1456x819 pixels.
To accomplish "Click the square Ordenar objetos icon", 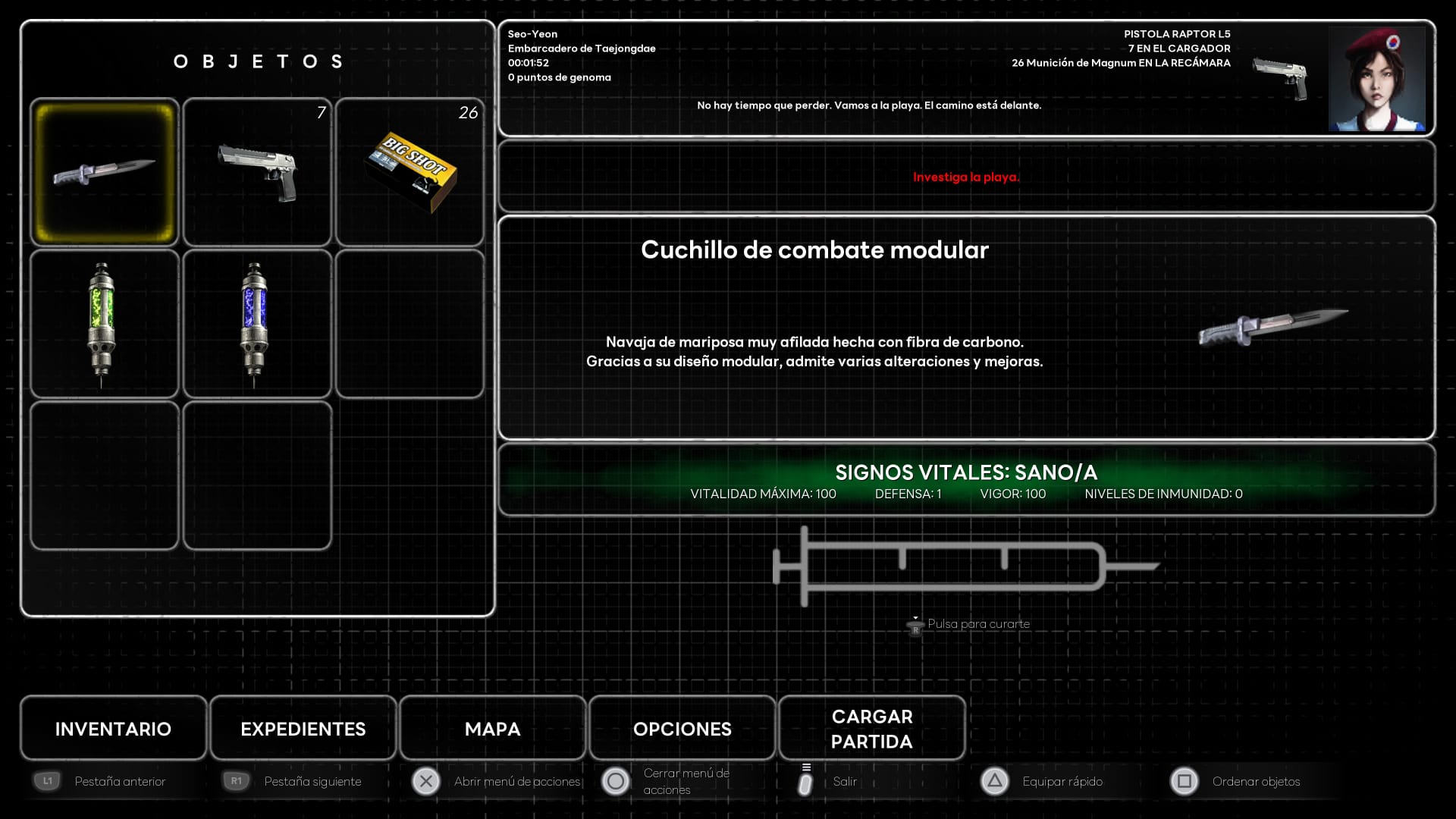I will (x=1184, y=781).
